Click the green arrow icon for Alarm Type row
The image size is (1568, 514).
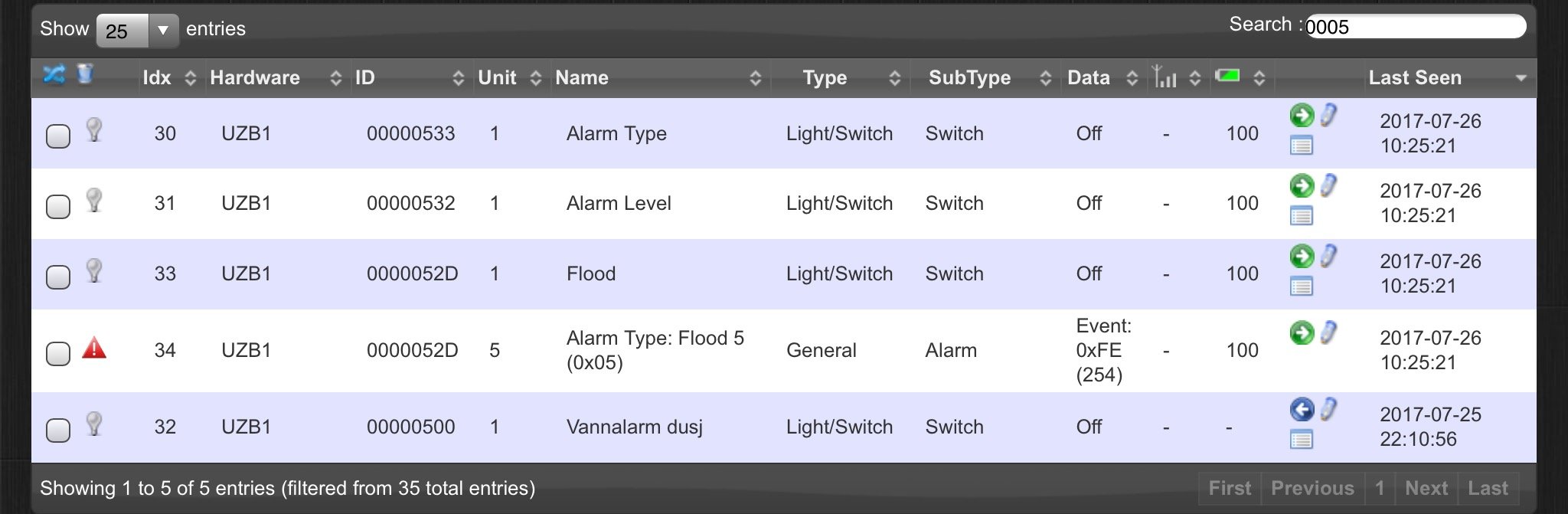[1302, 116]
